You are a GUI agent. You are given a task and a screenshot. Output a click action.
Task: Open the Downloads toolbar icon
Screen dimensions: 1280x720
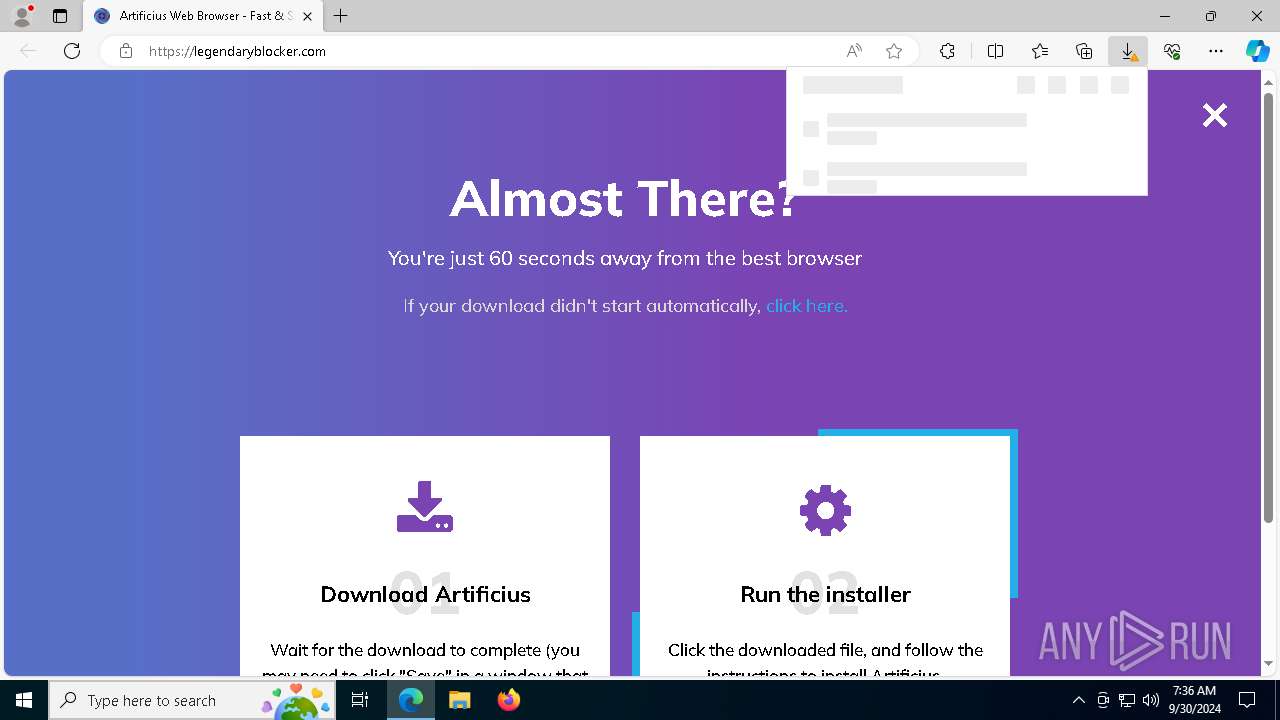click(x=1128, y=51)
